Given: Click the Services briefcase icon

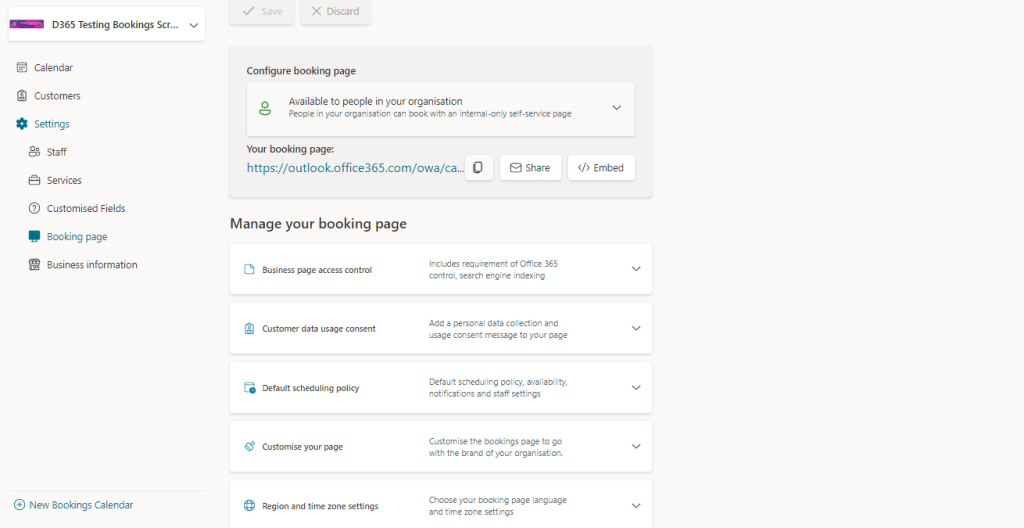Looking at the screenshot, I should [34, 181].
